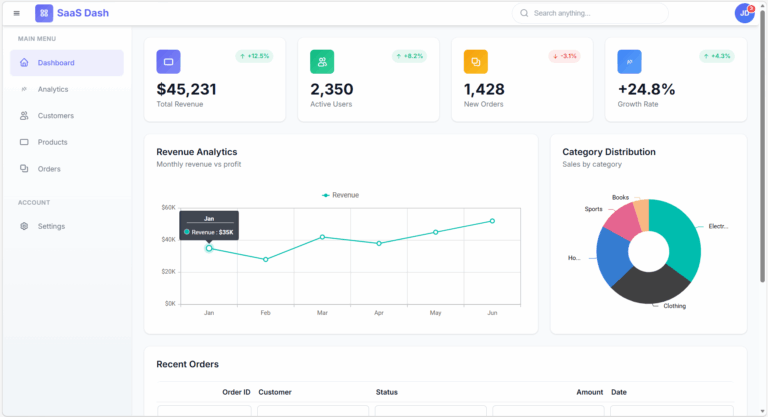Sort by Customer column header
The width and height of the screenshot is (768, 417).
(x=275, y=392)
